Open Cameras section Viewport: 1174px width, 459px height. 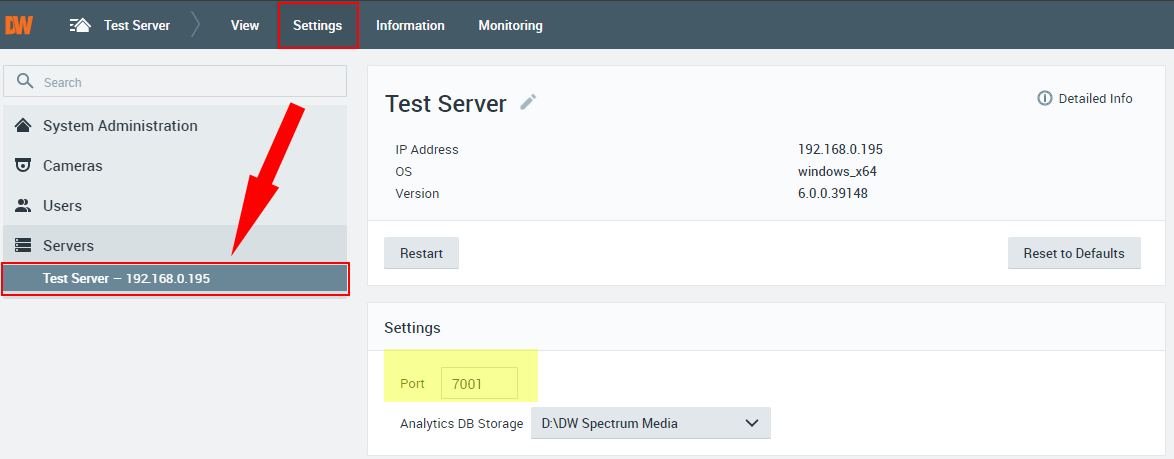tap(175, 165)
